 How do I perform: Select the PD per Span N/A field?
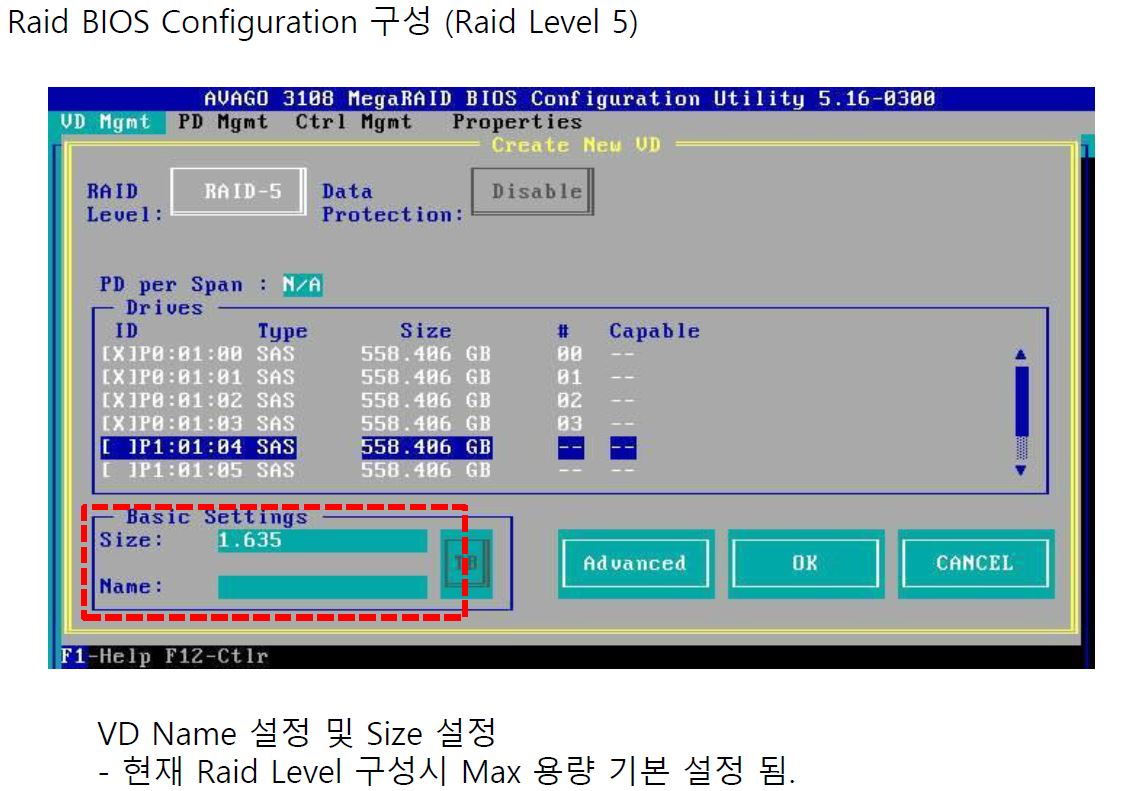303,285
